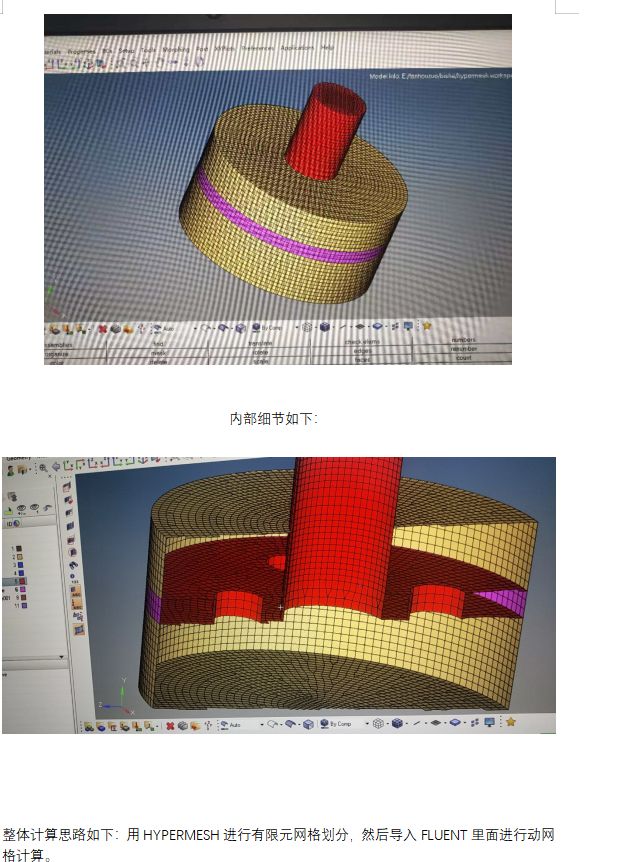This screenshot has width=632, height=862.
Task: Open the XYPlots menu in the first HyperMesh photo
Action: pos(223,49)
